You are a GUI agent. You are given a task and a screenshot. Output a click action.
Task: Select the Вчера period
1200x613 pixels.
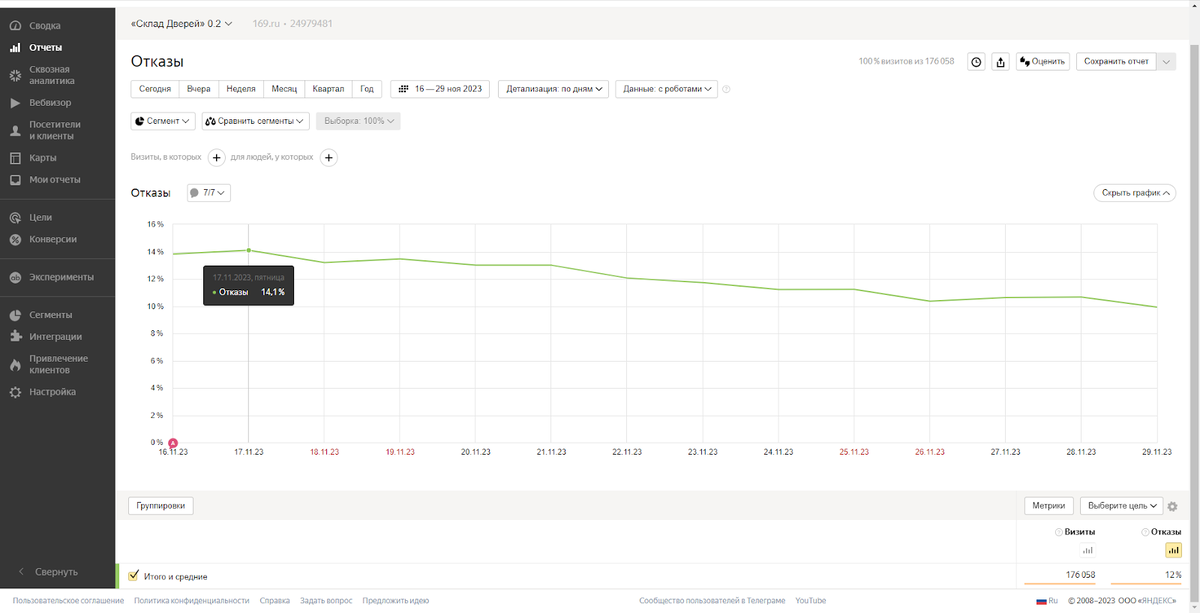tap(199, 89)
